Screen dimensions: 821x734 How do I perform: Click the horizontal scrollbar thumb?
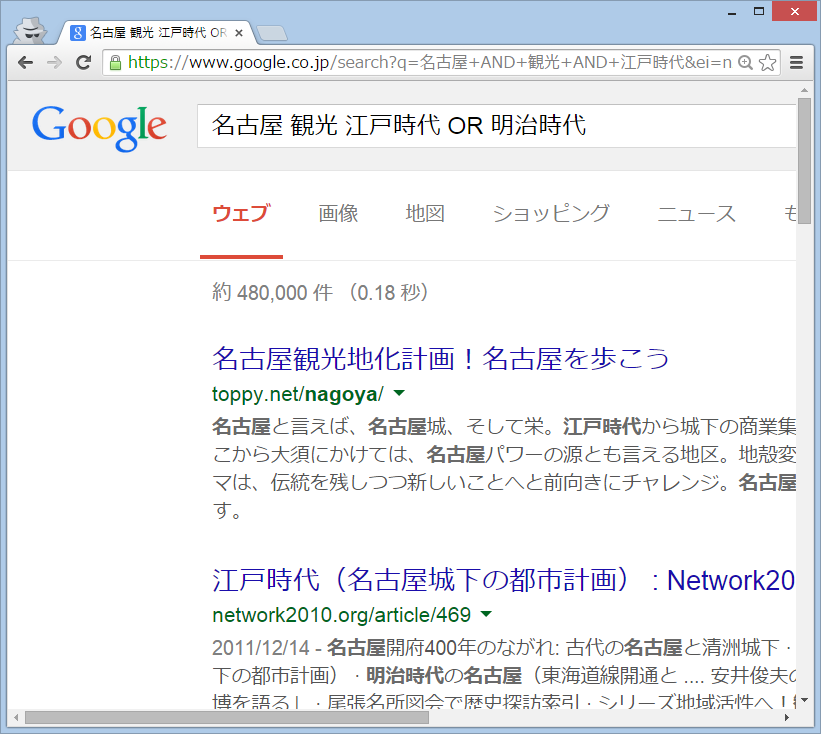[x=227, y=717]
